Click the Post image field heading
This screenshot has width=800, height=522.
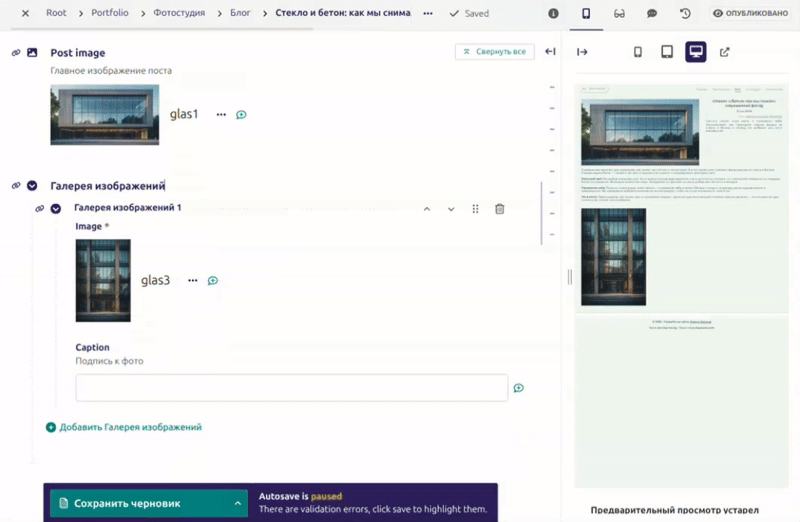tap(78, 53)
